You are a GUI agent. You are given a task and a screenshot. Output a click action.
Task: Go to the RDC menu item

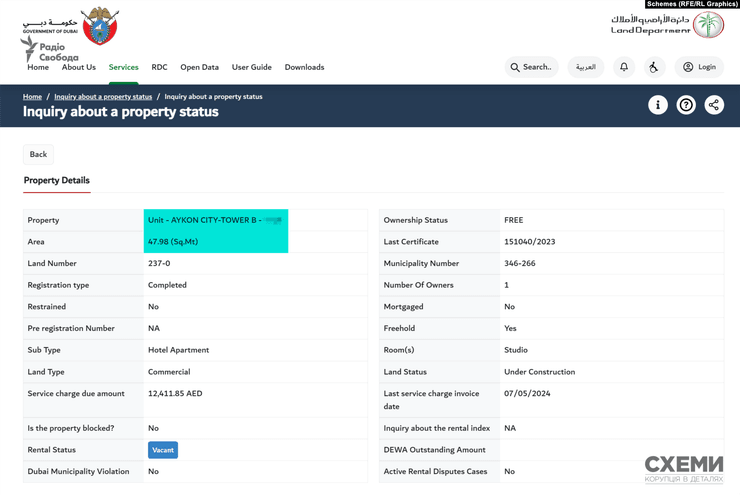pos(159,67)
